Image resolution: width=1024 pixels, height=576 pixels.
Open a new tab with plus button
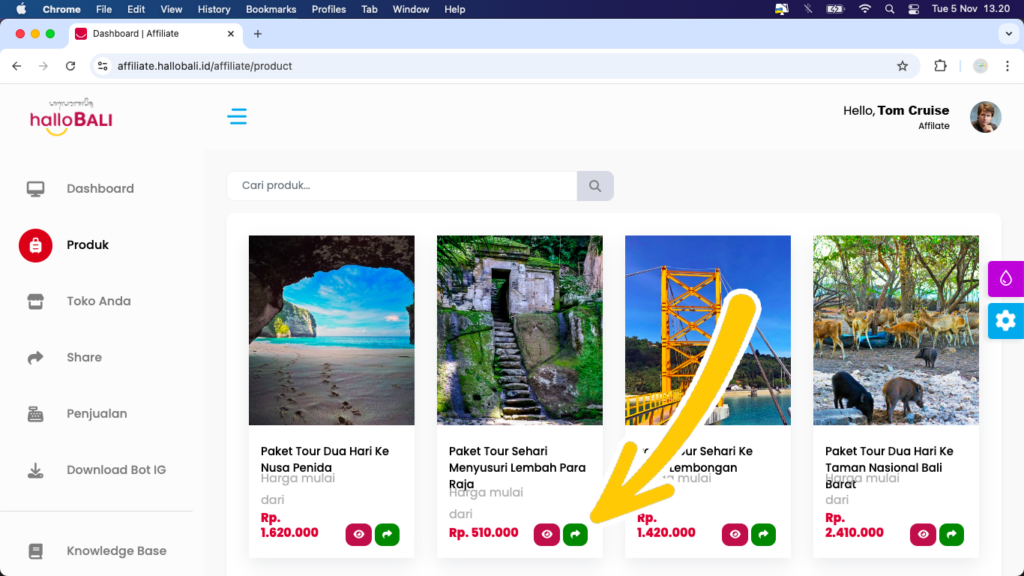point(258,34)
